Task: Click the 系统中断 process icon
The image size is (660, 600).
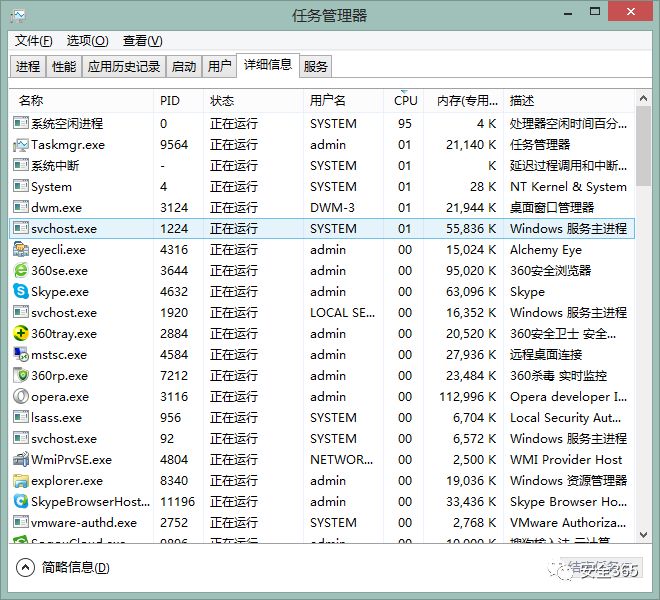Action: pos(21,165)
